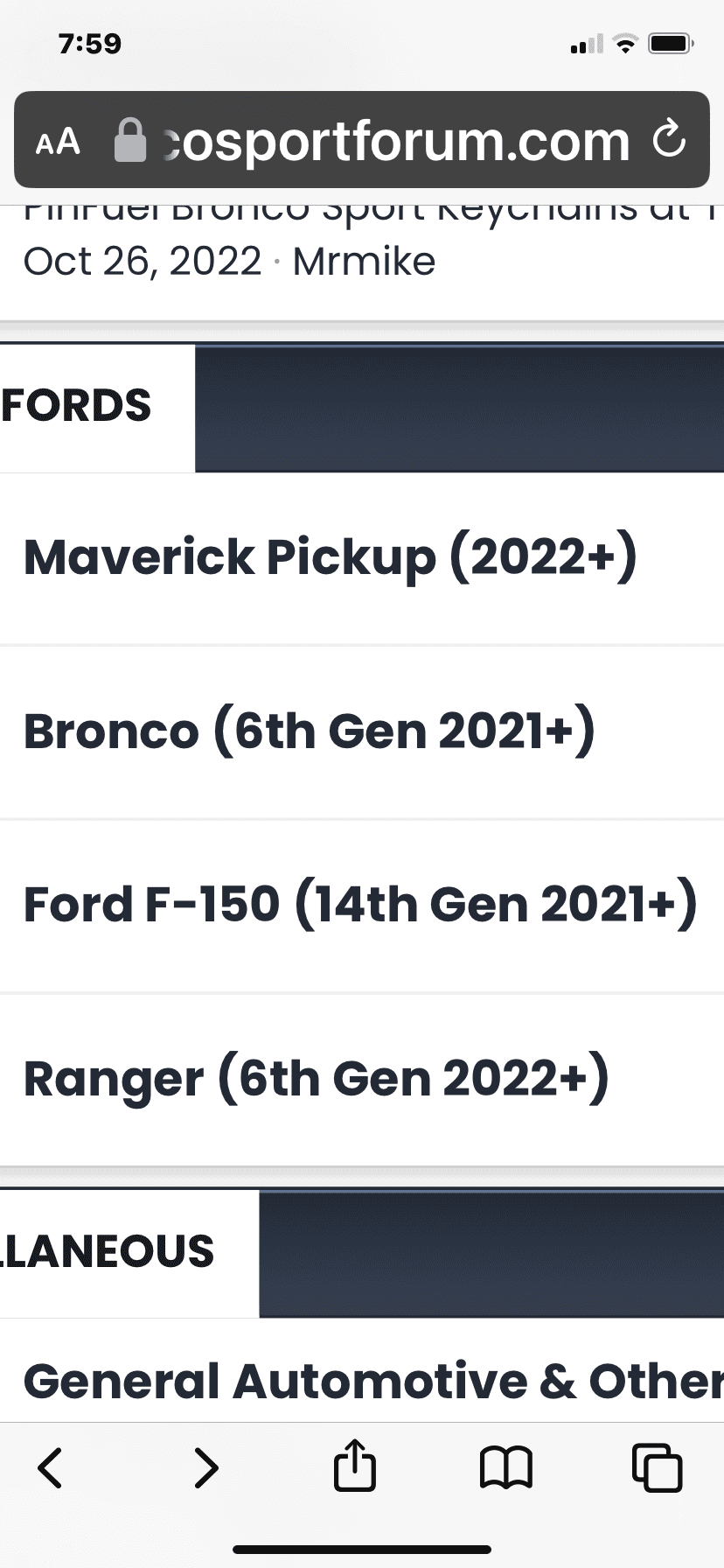Open the Bronco (6th Gen 2021+) forum

pos(310,730)
